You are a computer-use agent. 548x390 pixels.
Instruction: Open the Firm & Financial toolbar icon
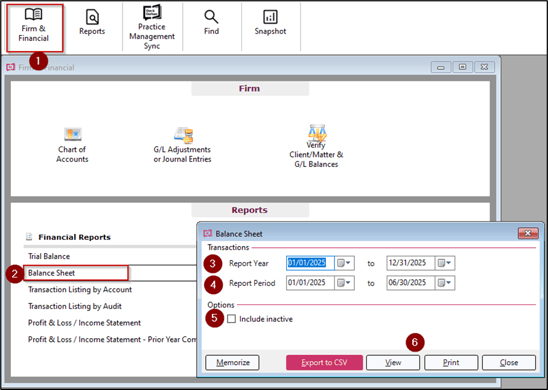34,28
